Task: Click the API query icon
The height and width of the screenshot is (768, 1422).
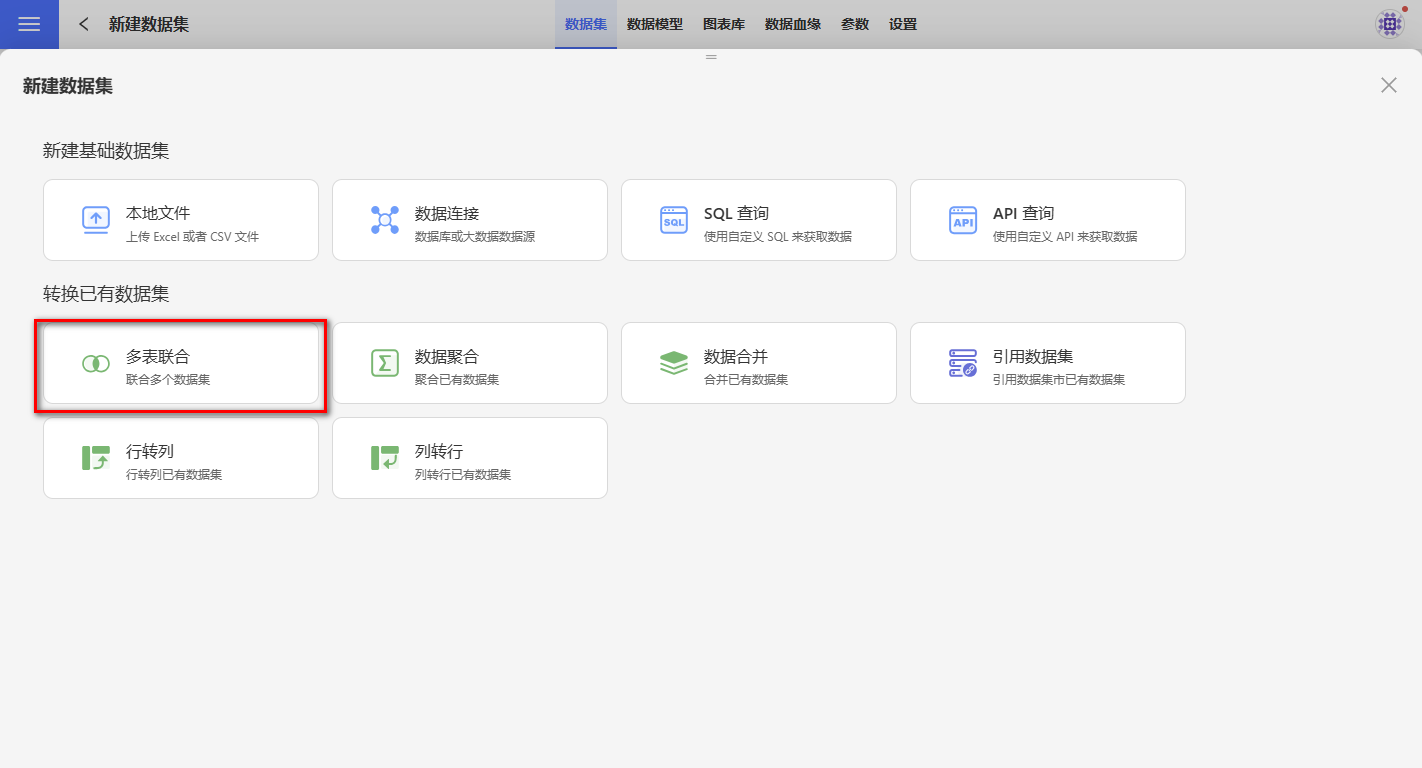Action: pyautogui.click(x=963, y=220)
